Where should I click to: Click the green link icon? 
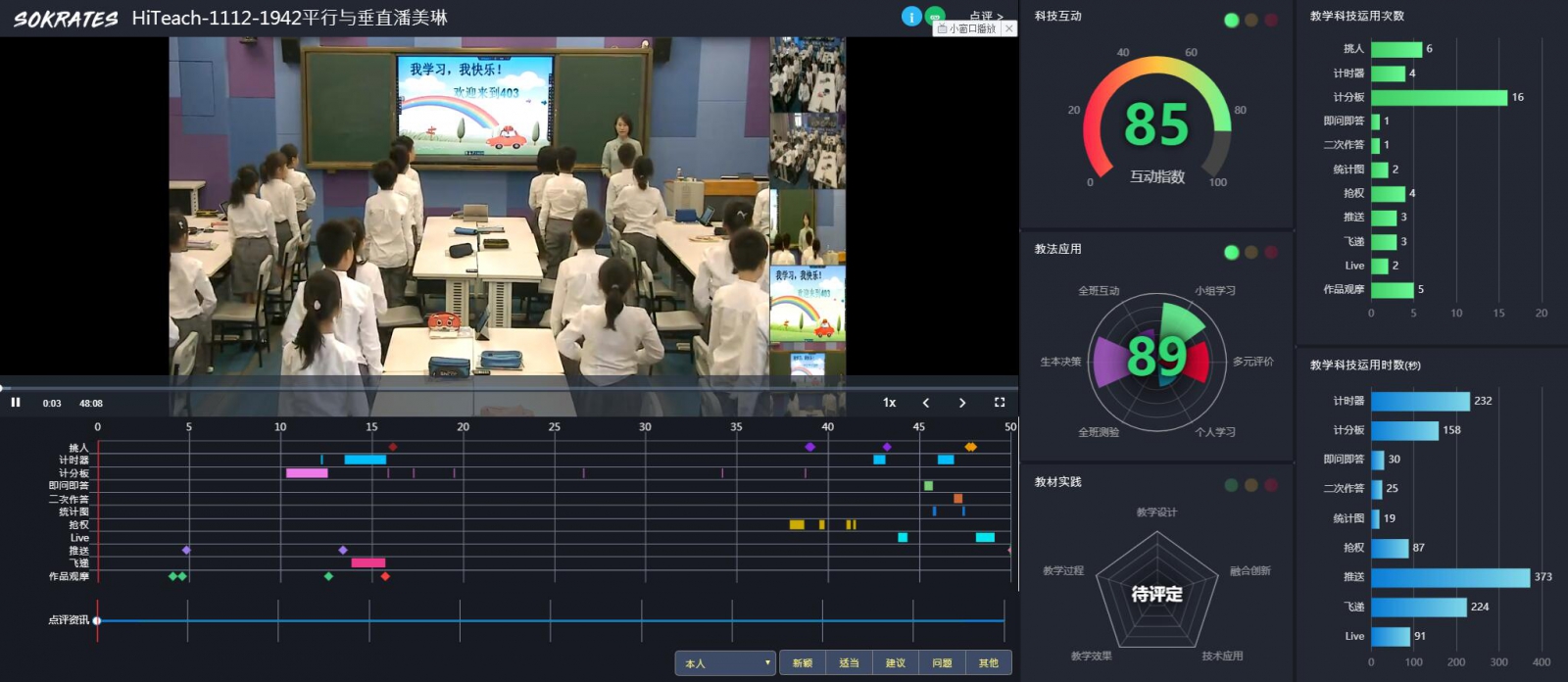click(935, 15)
